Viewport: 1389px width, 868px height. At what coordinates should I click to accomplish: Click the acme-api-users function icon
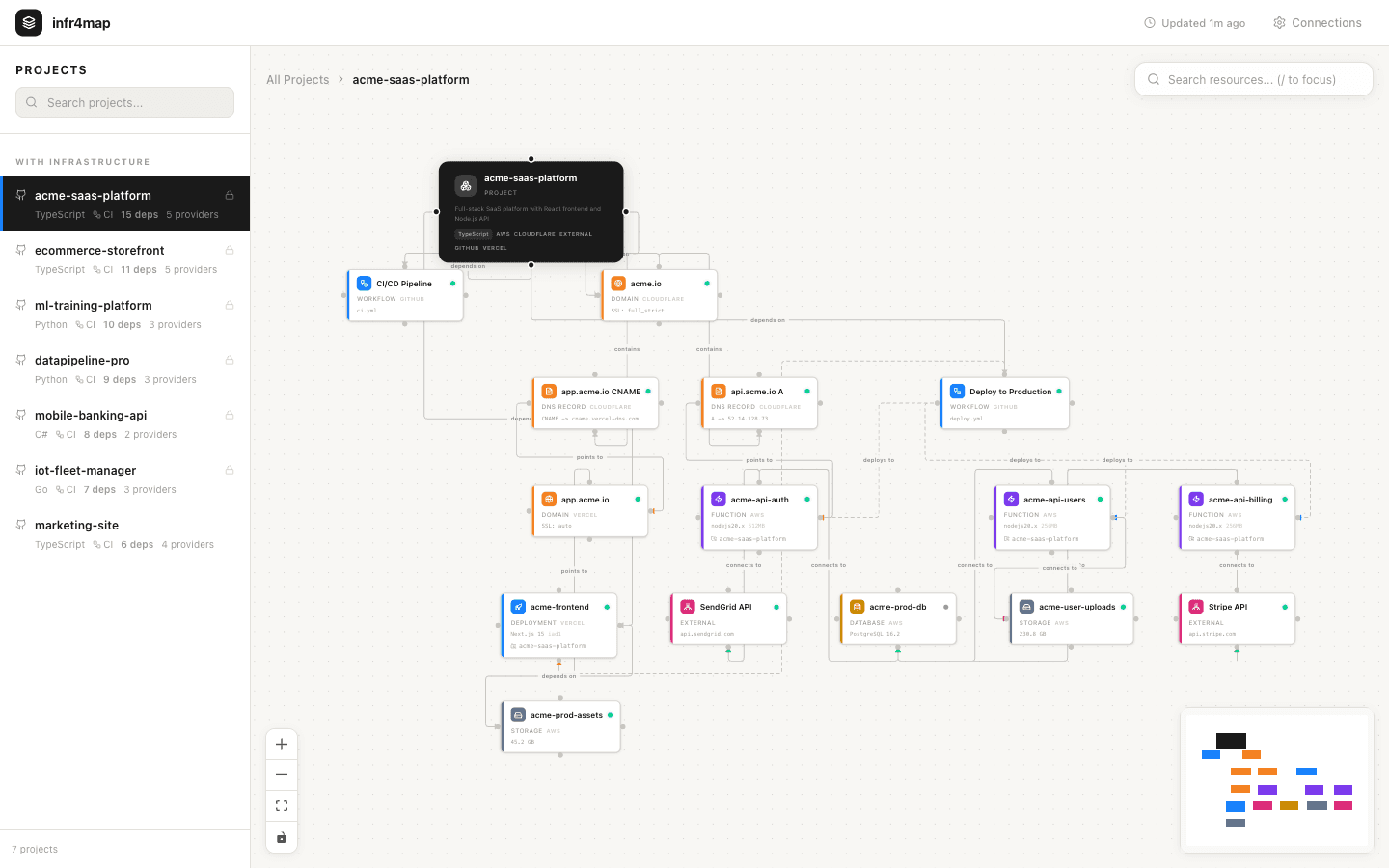tap(1011, 500)
